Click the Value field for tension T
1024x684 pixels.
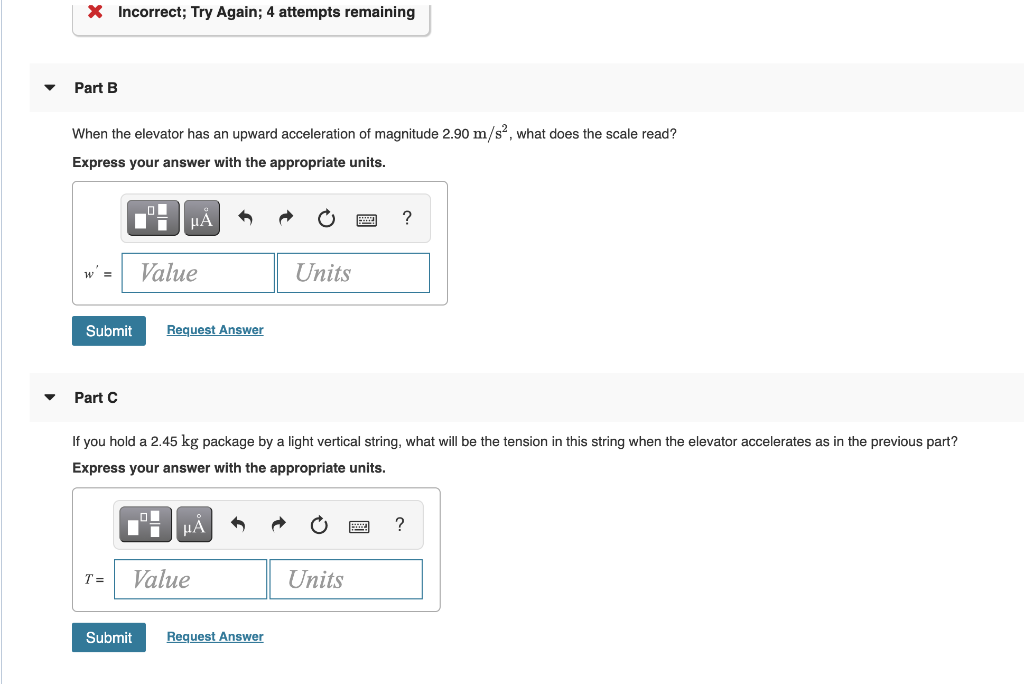[x=189, y=578]
